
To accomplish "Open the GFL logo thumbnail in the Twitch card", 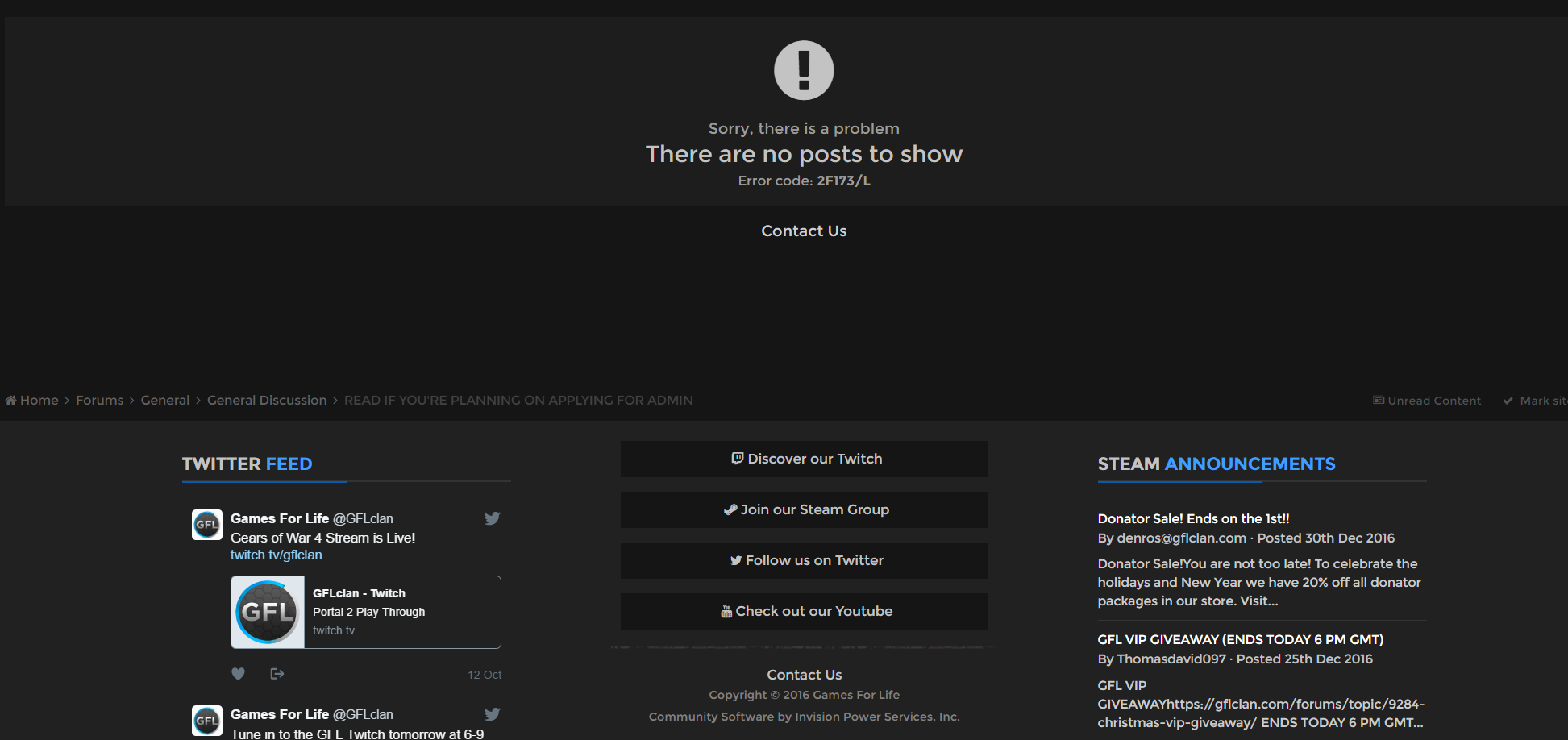I will (x=268, y=612).
